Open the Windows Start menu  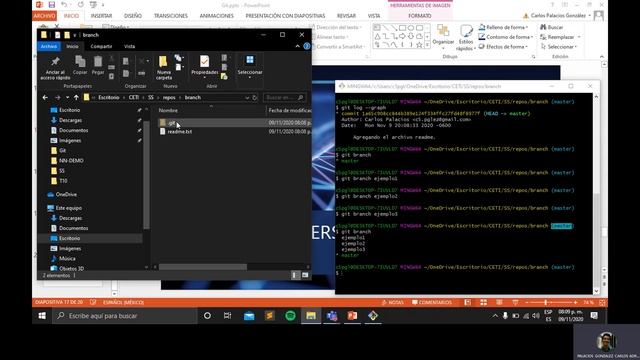(42, 316)
